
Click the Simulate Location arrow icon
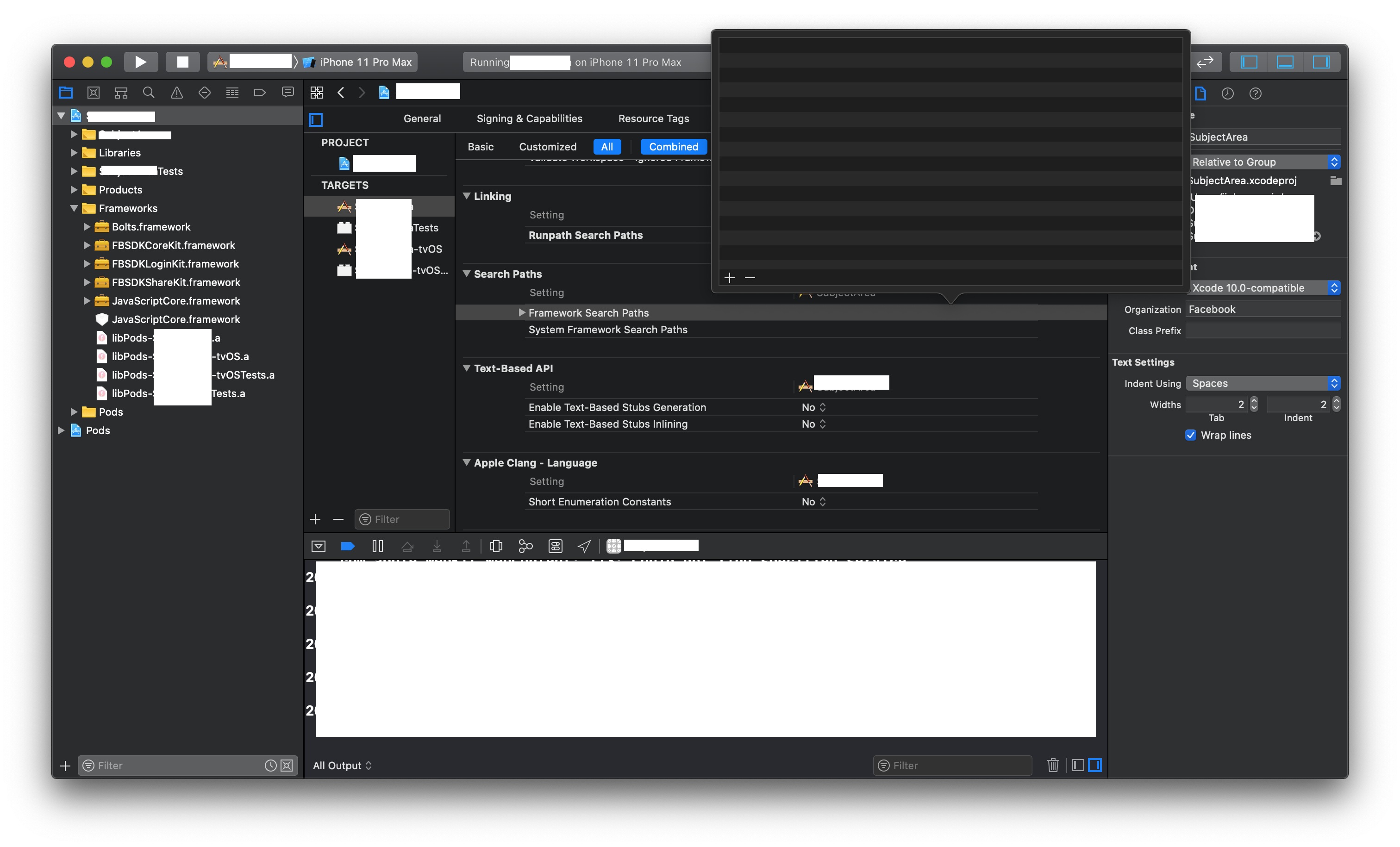coord(584,546)
